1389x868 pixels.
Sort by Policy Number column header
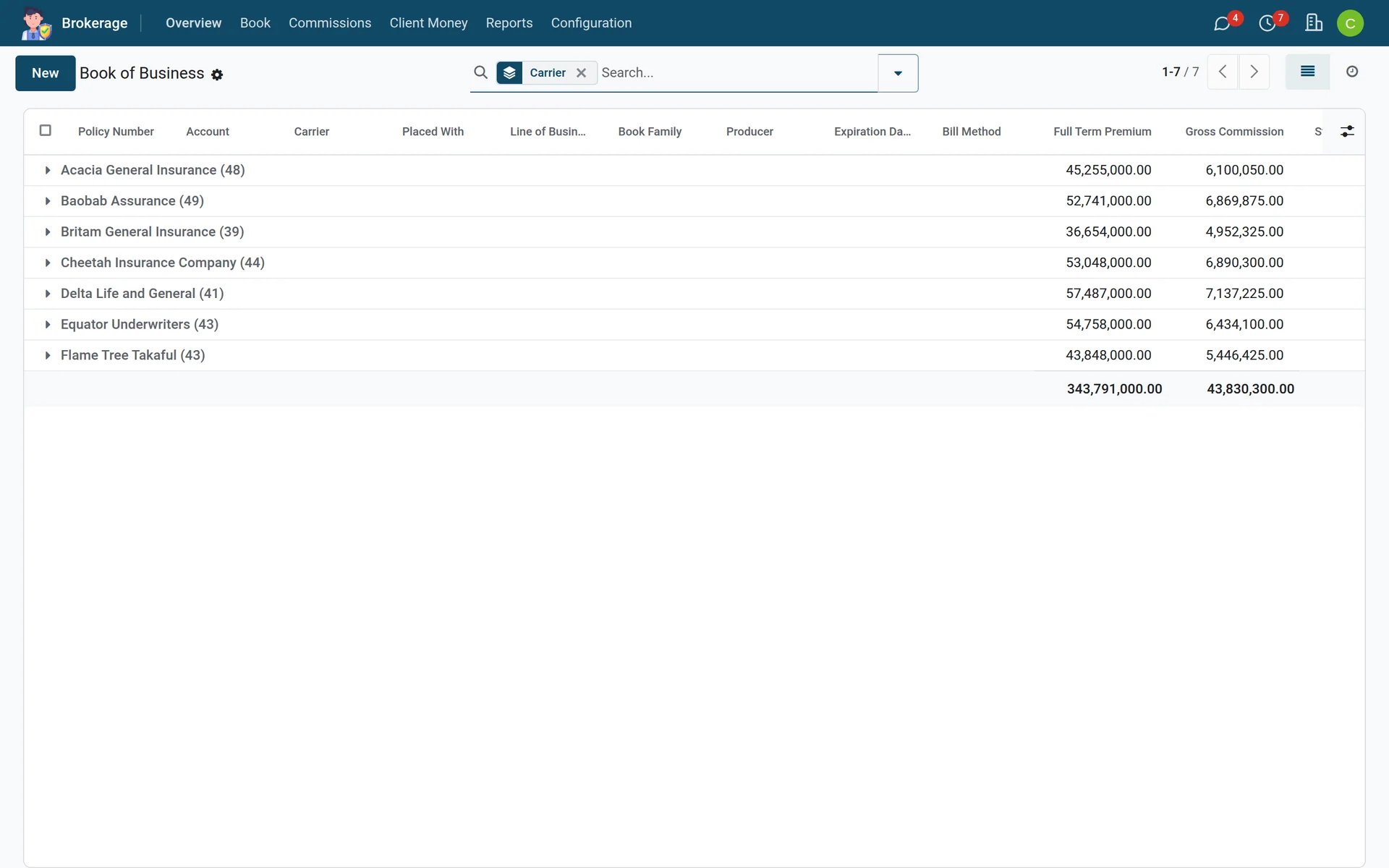[116, 132]
